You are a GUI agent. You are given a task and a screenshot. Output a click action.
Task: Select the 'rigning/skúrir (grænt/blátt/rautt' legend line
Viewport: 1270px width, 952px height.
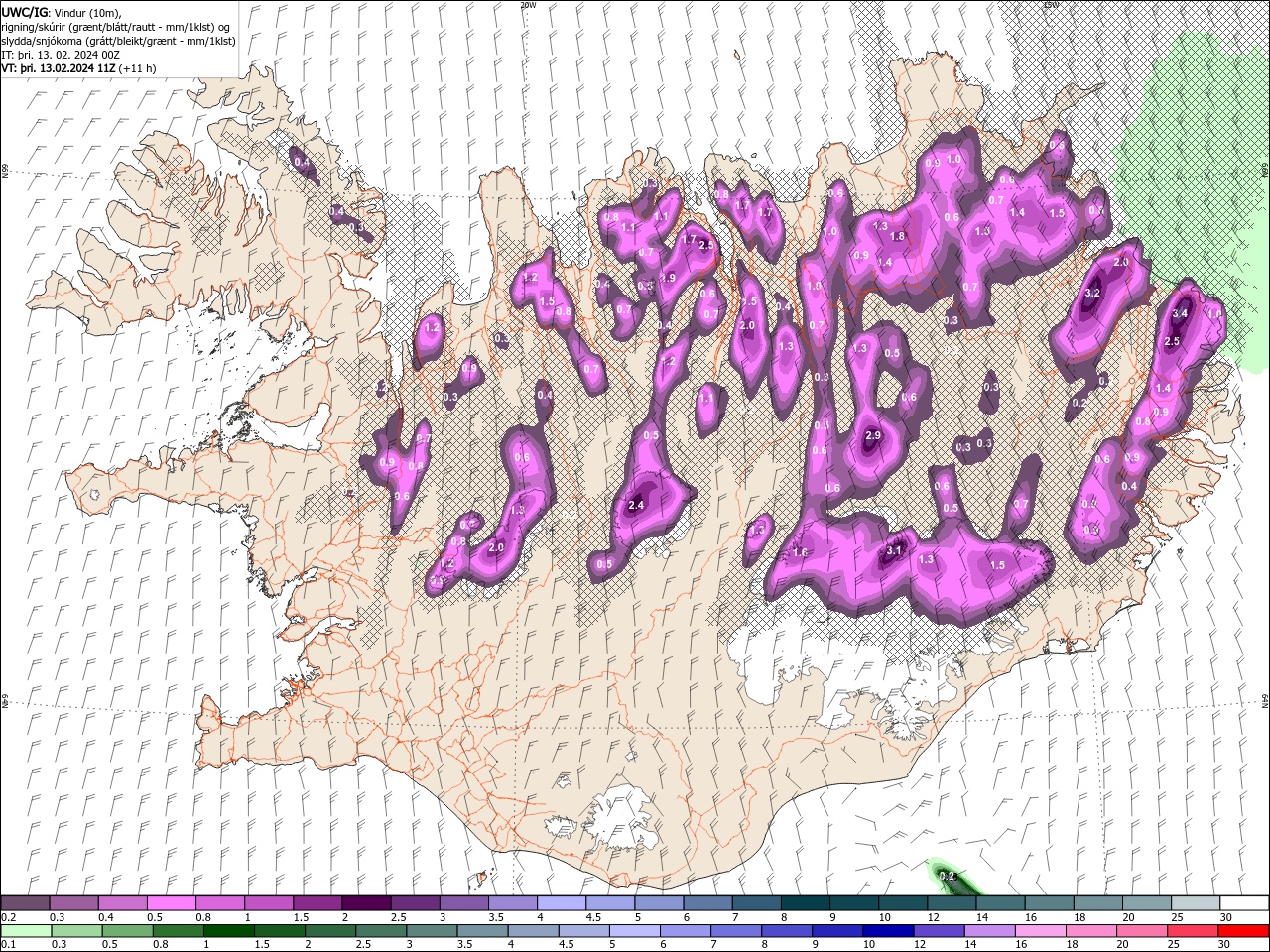[116, 26]
